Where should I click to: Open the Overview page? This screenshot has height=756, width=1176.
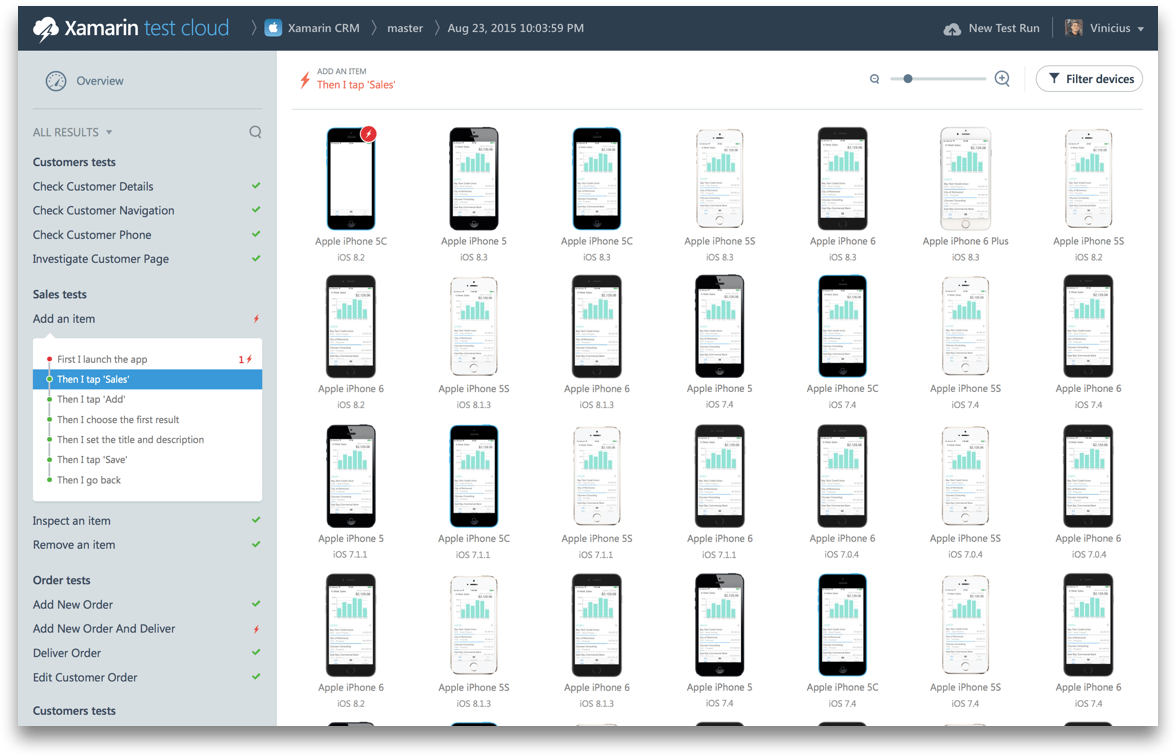point(100,81)
